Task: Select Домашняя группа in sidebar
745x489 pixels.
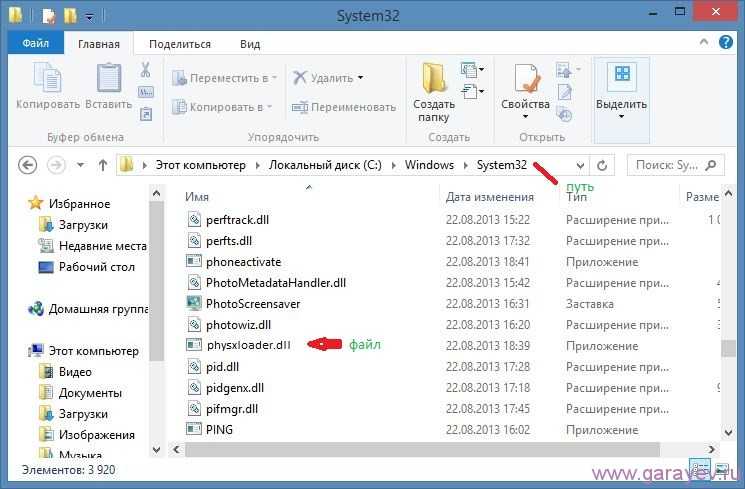Action: [x=98, y=309]
